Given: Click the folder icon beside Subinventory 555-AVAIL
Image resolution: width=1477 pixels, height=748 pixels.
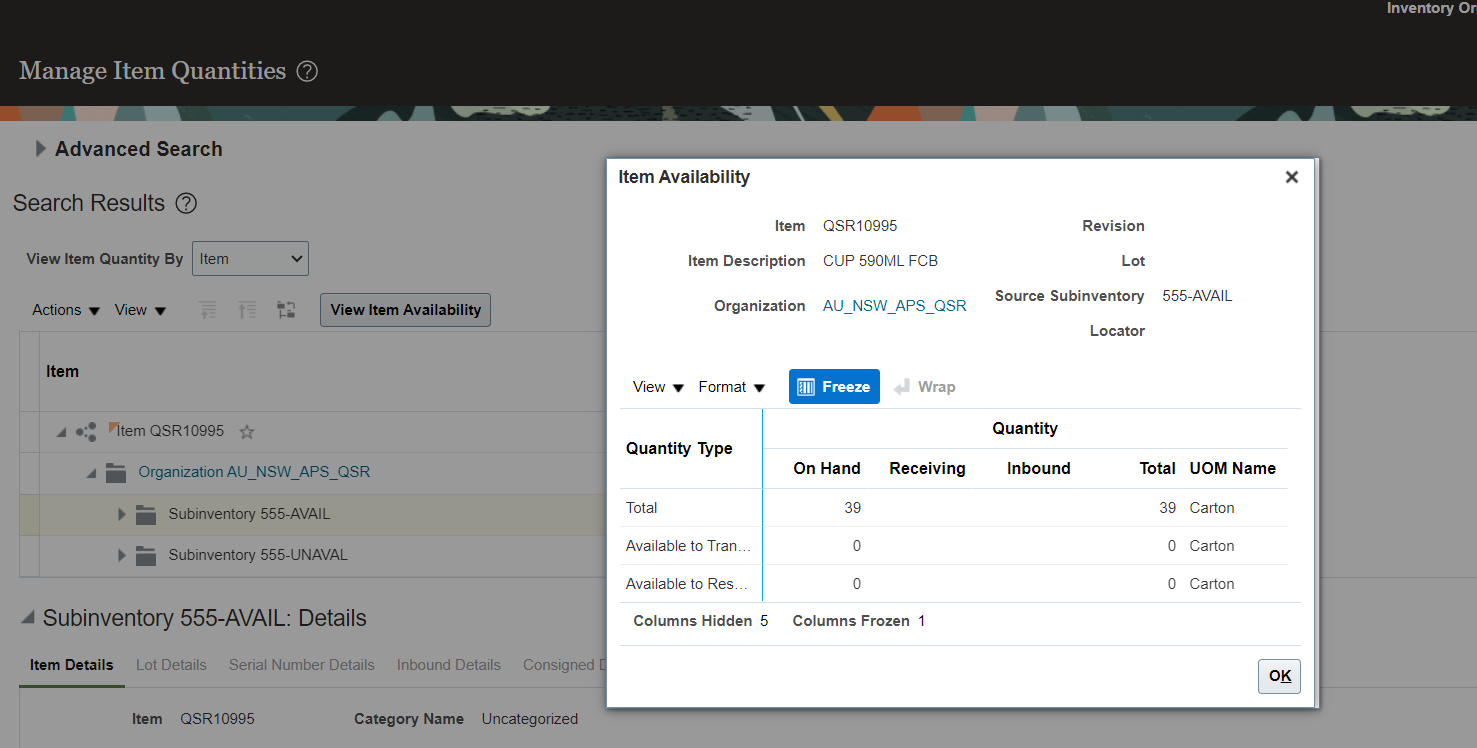Looking at the screenshot, I should 145,512.
